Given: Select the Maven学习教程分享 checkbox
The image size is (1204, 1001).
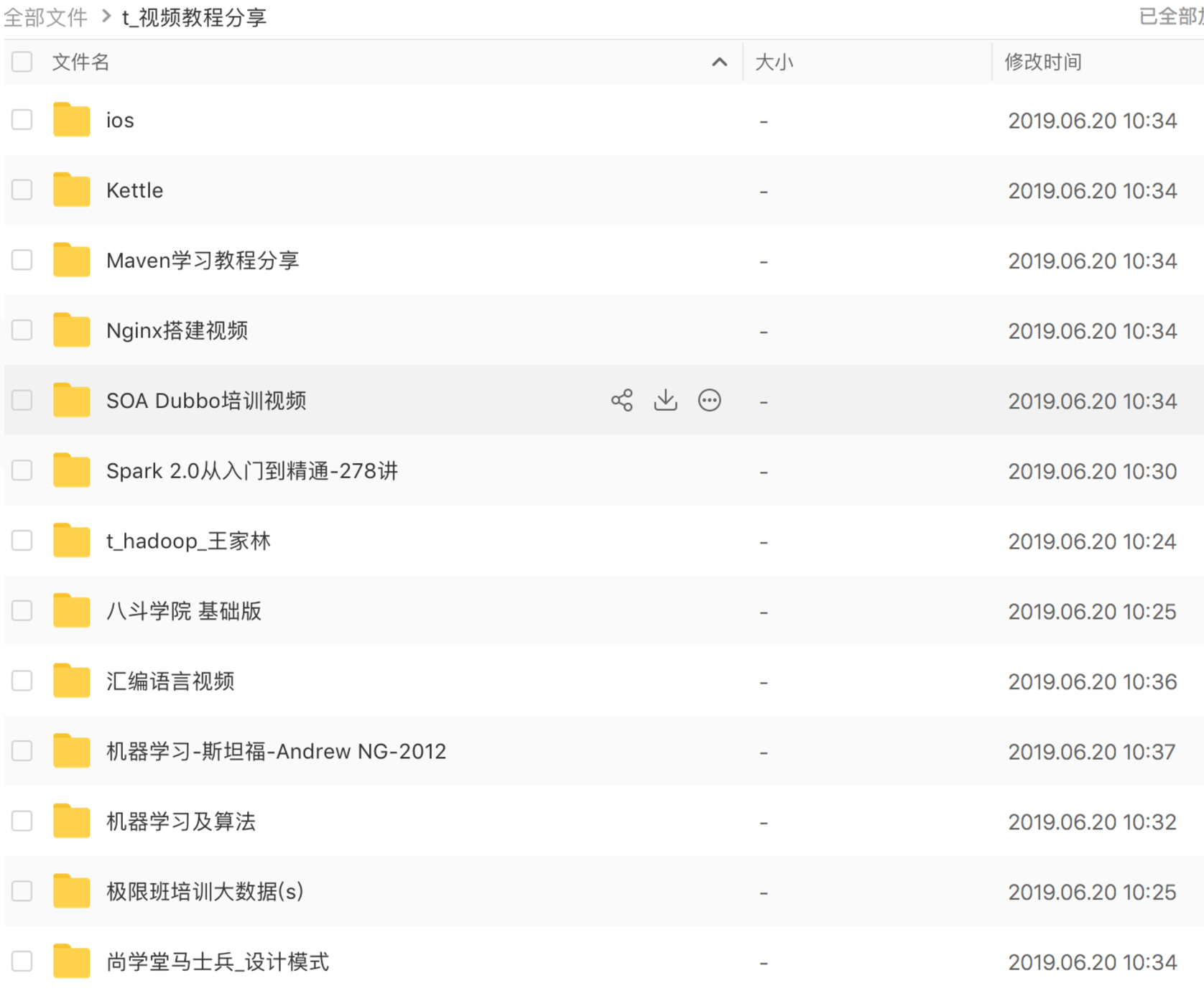Looking at the screenshot, I should coord(22,259).
